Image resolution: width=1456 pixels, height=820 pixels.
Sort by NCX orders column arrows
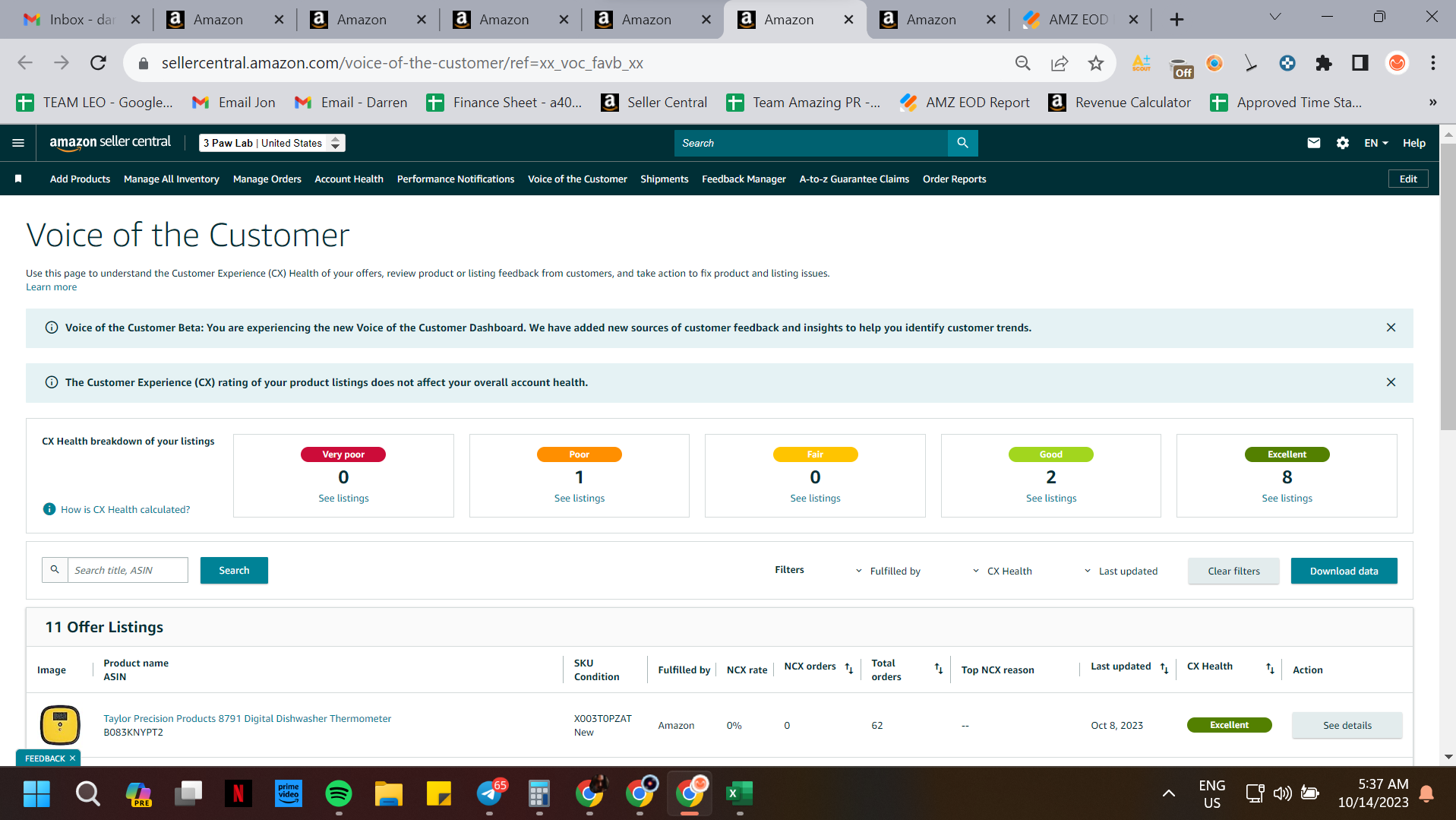pyautogui.click(x=848, y=669)
